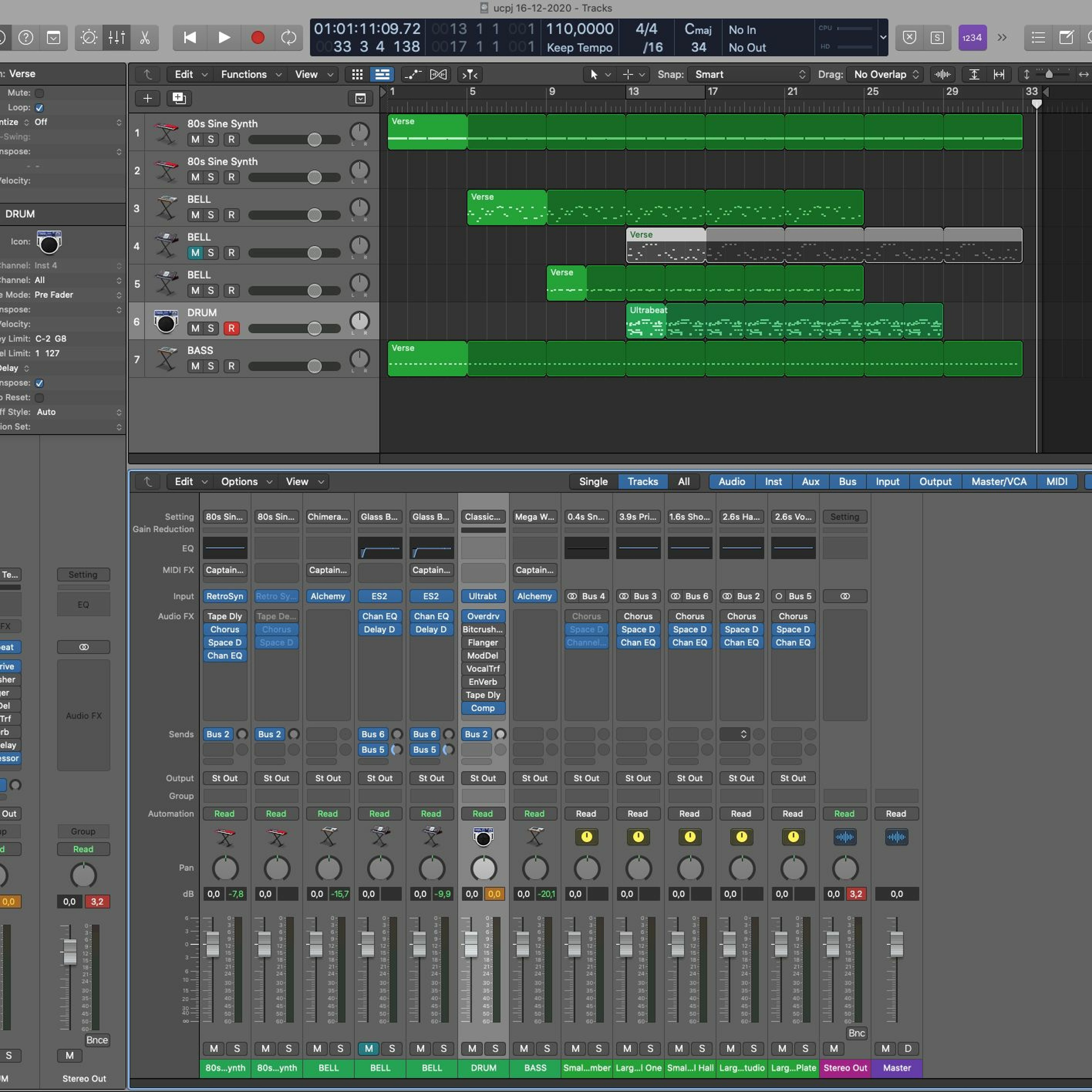1092x1092 pixels.
Task: Click Go to Beginning transport button
Action: click(190, 38)
